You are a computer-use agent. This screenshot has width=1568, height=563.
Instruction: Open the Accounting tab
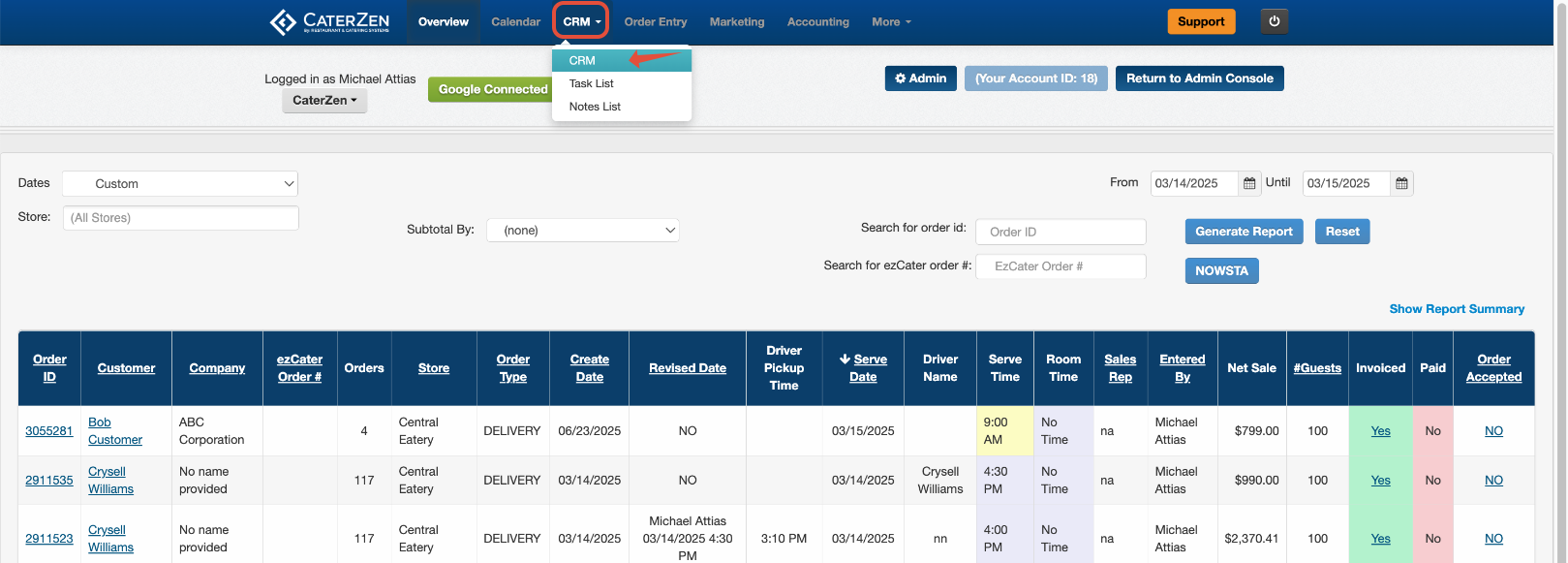[818, 21]
